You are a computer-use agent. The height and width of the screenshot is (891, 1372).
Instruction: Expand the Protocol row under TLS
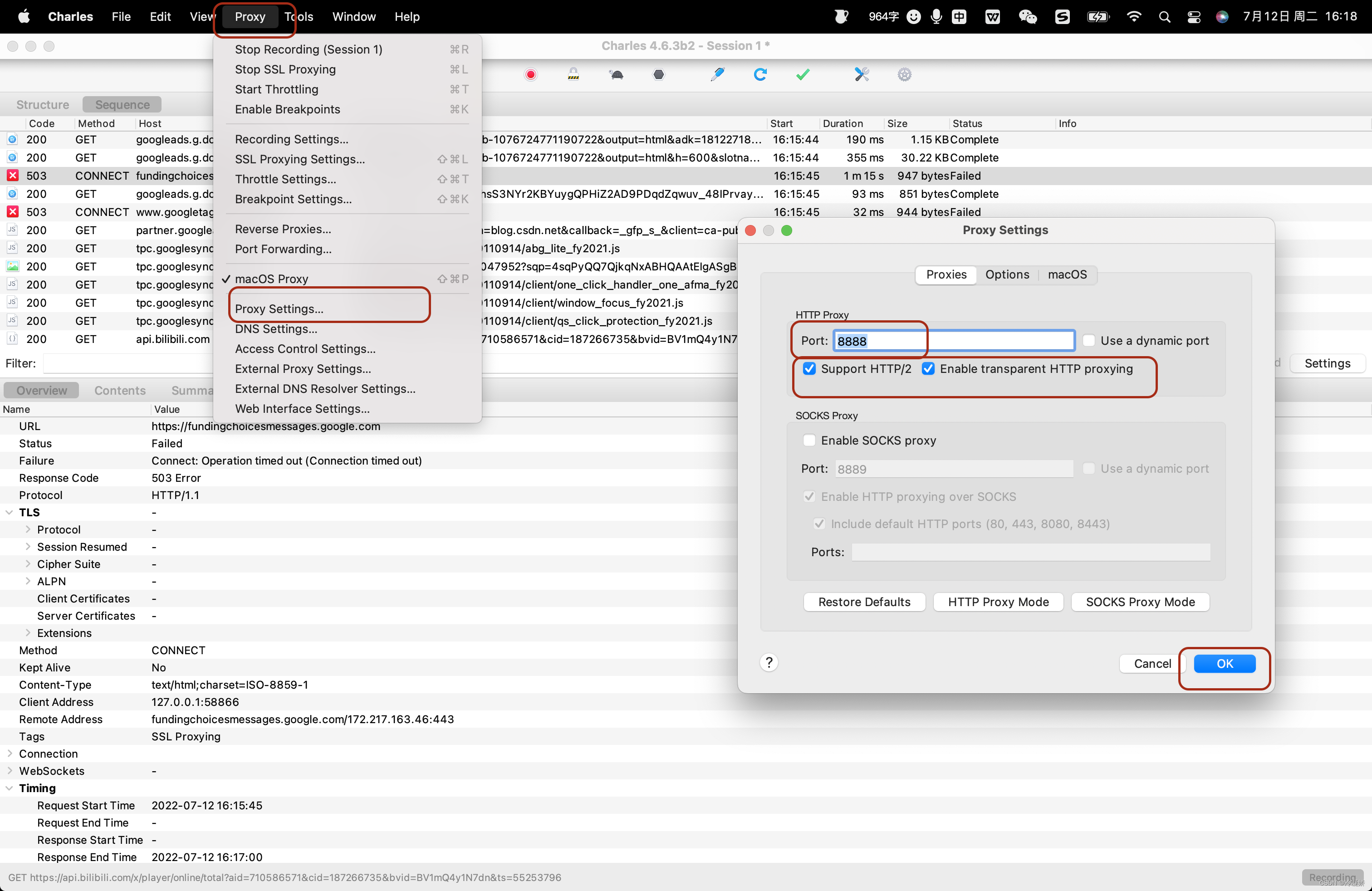28,529
